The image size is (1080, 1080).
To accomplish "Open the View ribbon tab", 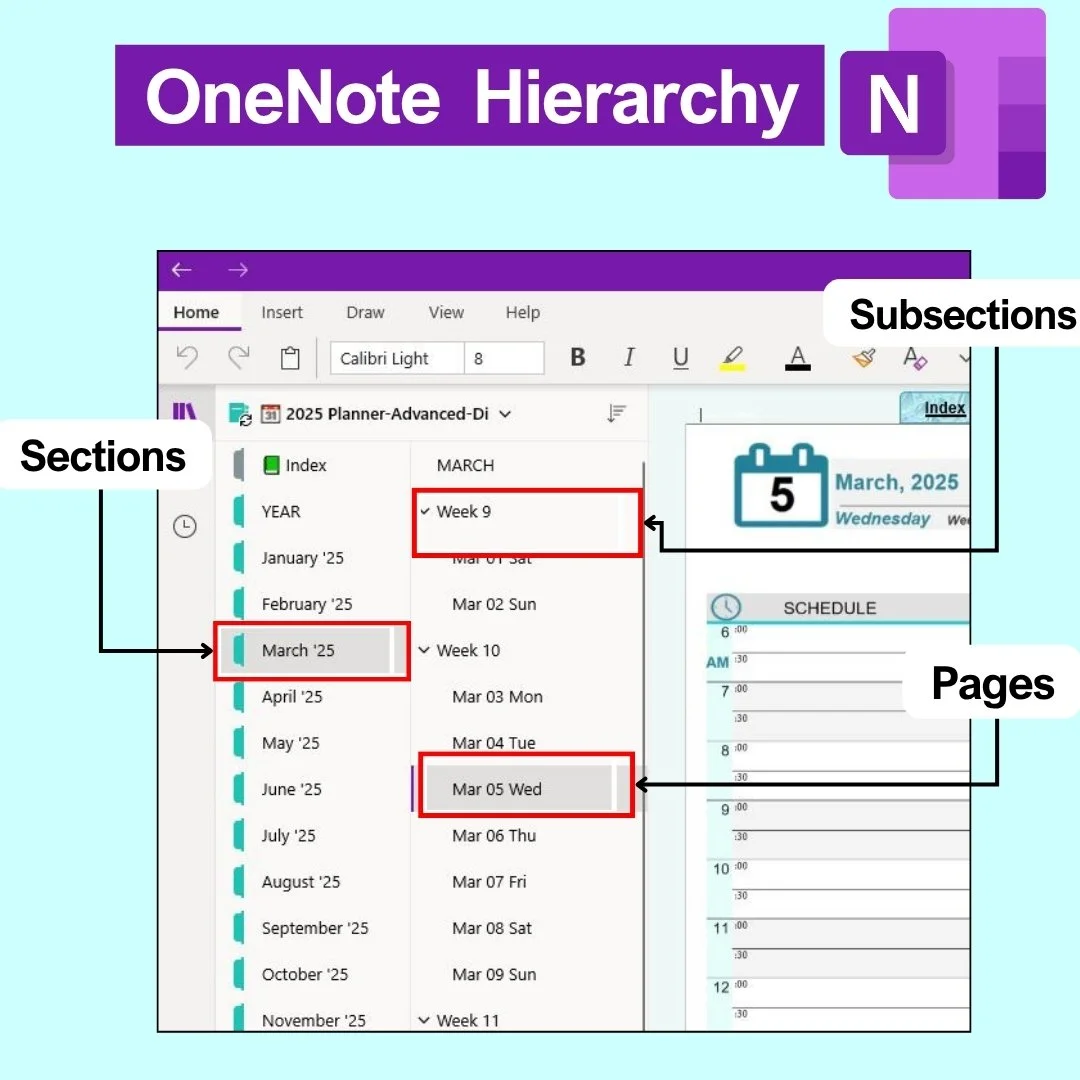I will (446, 313).
